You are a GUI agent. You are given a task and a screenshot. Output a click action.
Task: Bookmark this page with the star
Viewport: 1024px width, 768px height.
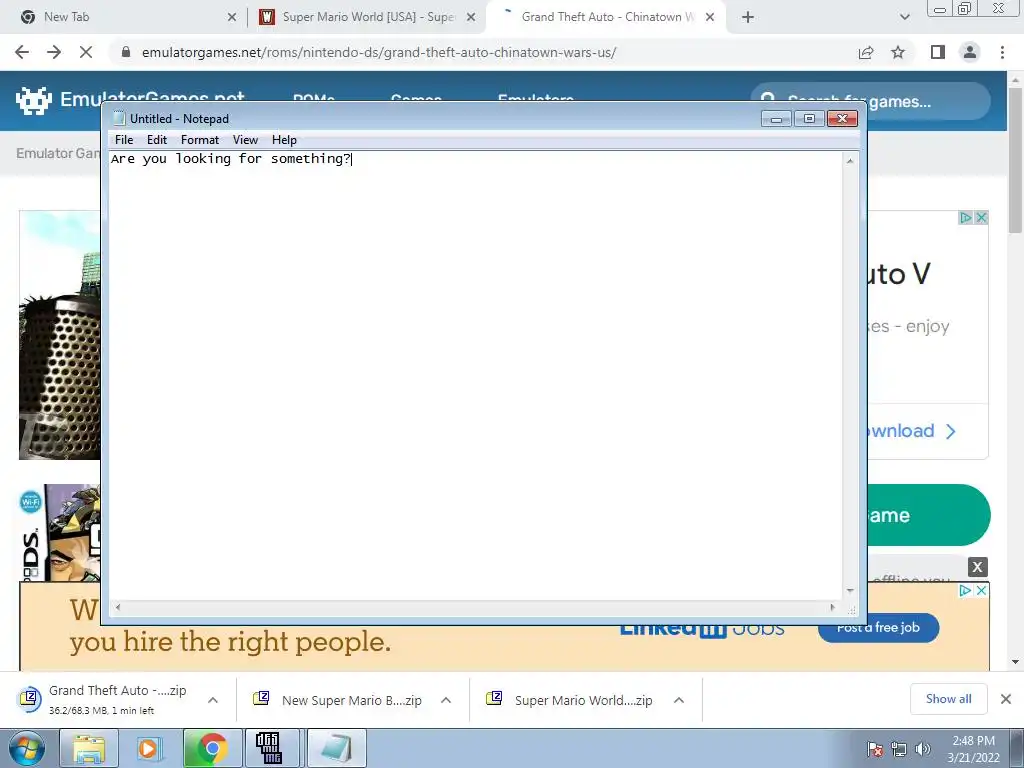(x=898, y=52)
